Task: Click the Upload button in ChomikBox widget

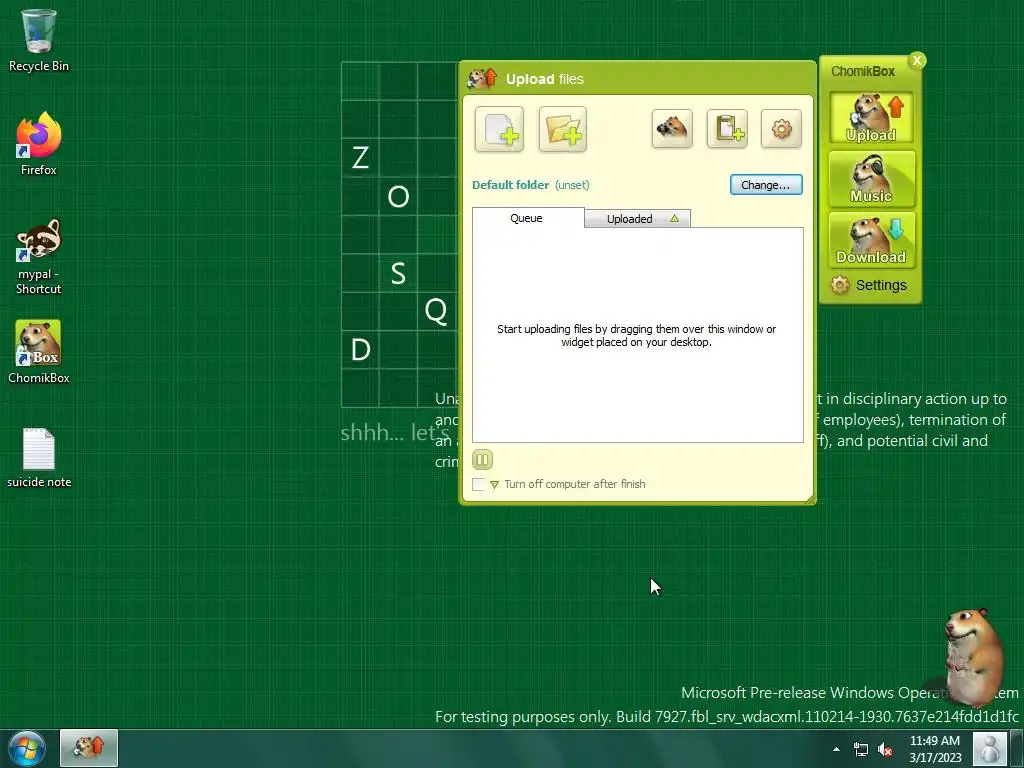Action: pos(871,118)
